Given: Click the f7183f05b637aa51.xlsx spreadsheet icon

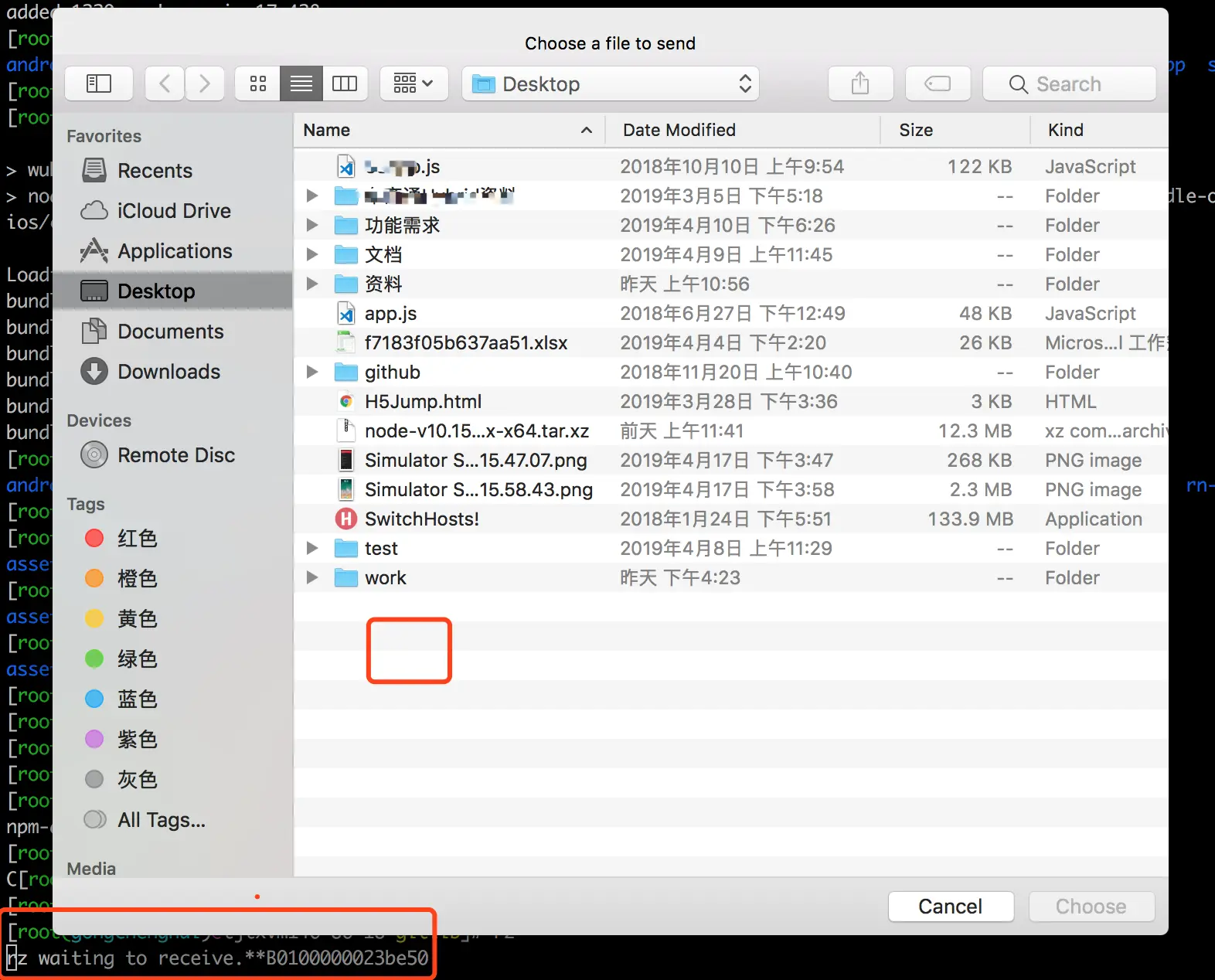Looking at the screenshot, I should [x=346, y=343].
